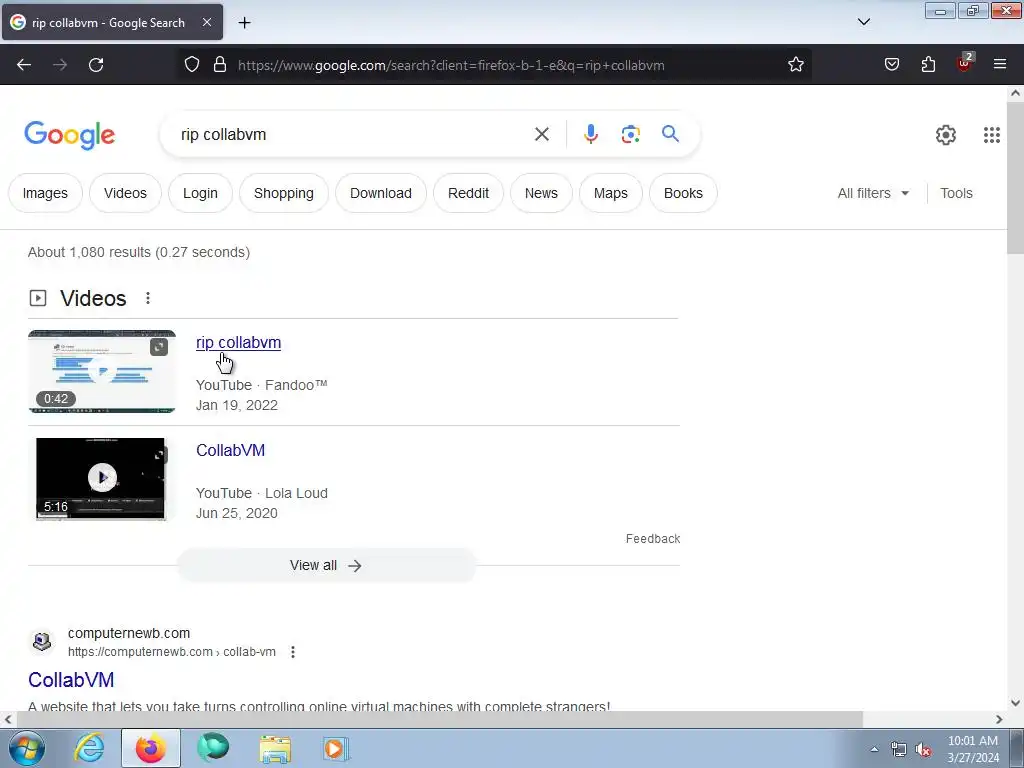Launch Windows Media Player from taskbar
The image size is (1024, 768).
(x=336, y=749)
